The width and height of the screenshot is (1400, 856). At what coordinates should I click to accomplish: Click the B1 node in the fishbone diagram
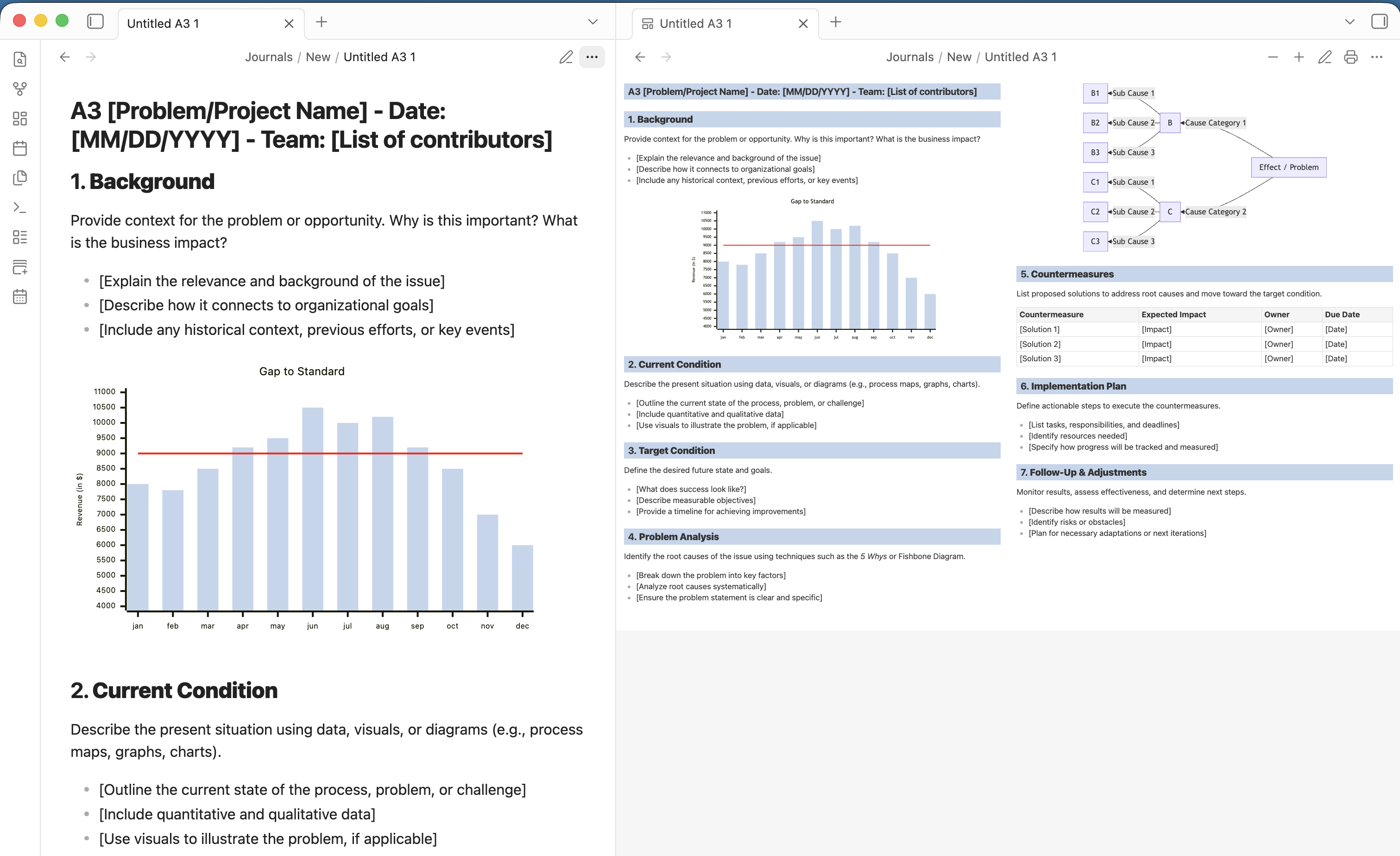point(1095,93)
